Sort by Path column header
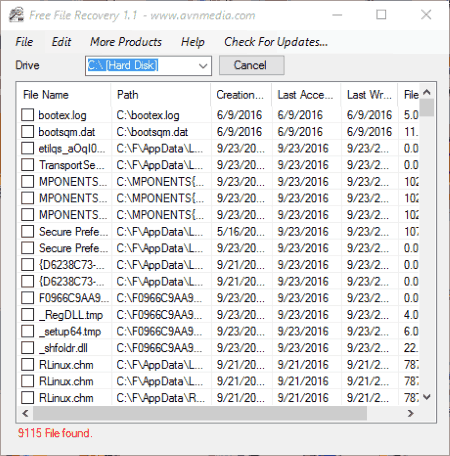 click(x=161, y=95)
